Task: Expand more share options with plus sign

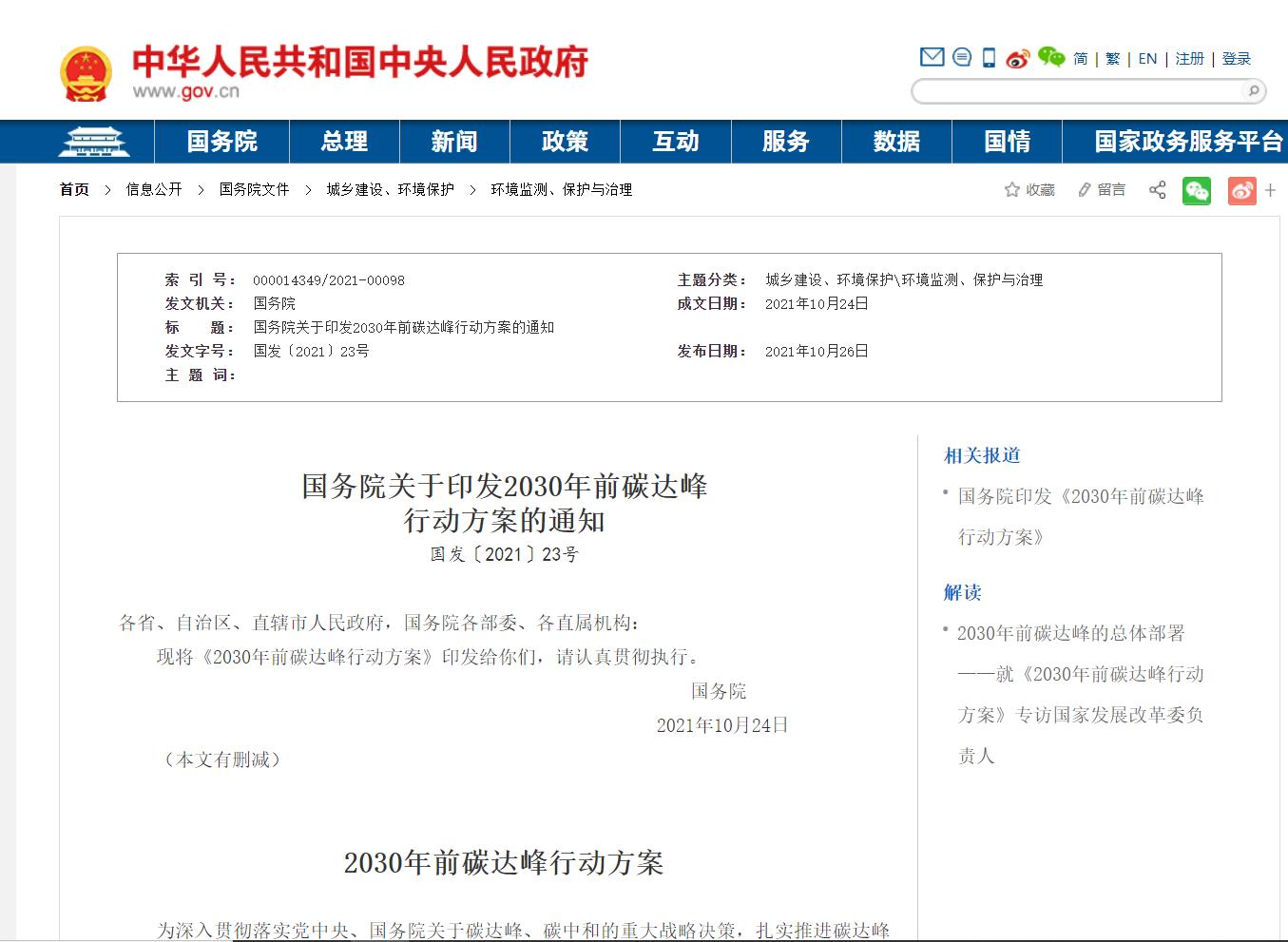Action: 1270,190
